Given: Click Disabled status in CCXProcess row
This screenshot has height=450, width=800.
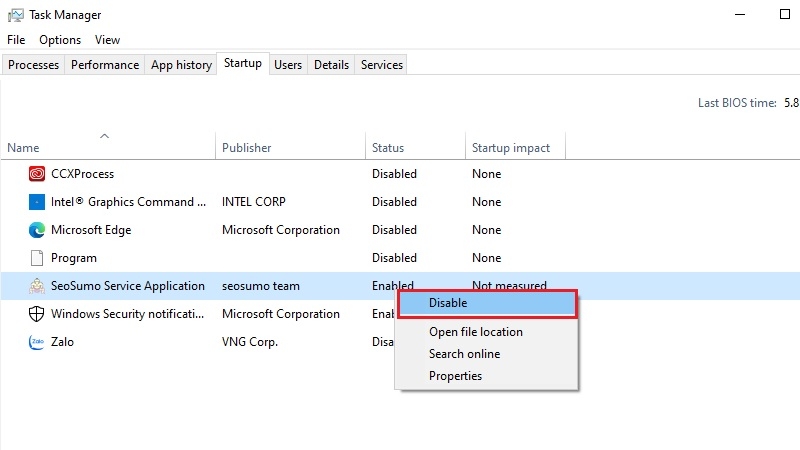Looking at the screenshot, I should [x=394, y=174].
